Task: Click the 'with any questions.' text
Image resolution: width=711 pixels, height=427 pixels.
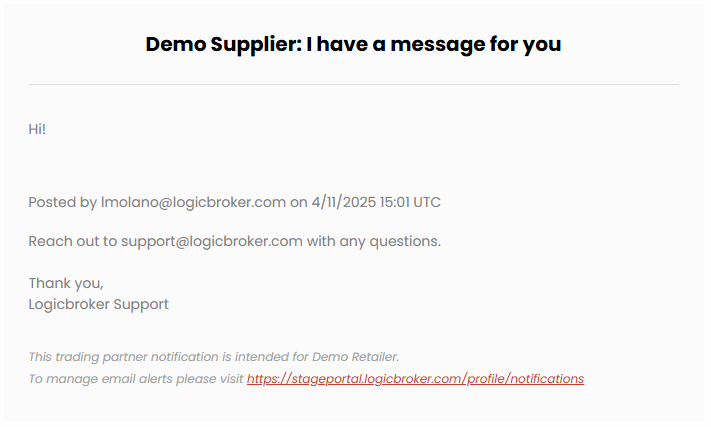Action: click(374, 241)
